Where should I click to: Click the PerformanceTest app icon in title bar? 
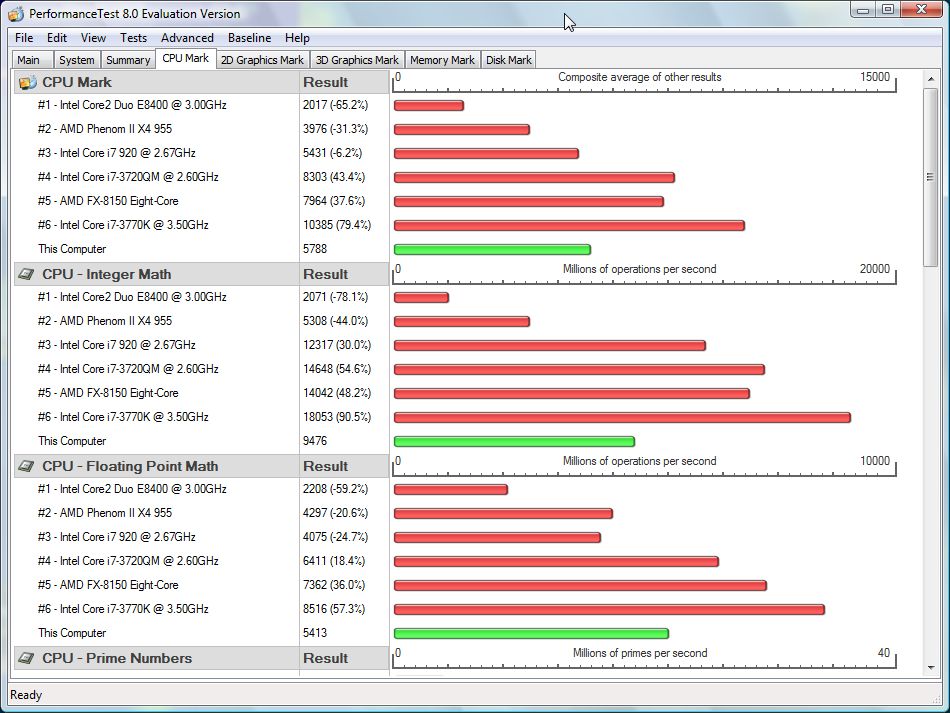(16, 13)
